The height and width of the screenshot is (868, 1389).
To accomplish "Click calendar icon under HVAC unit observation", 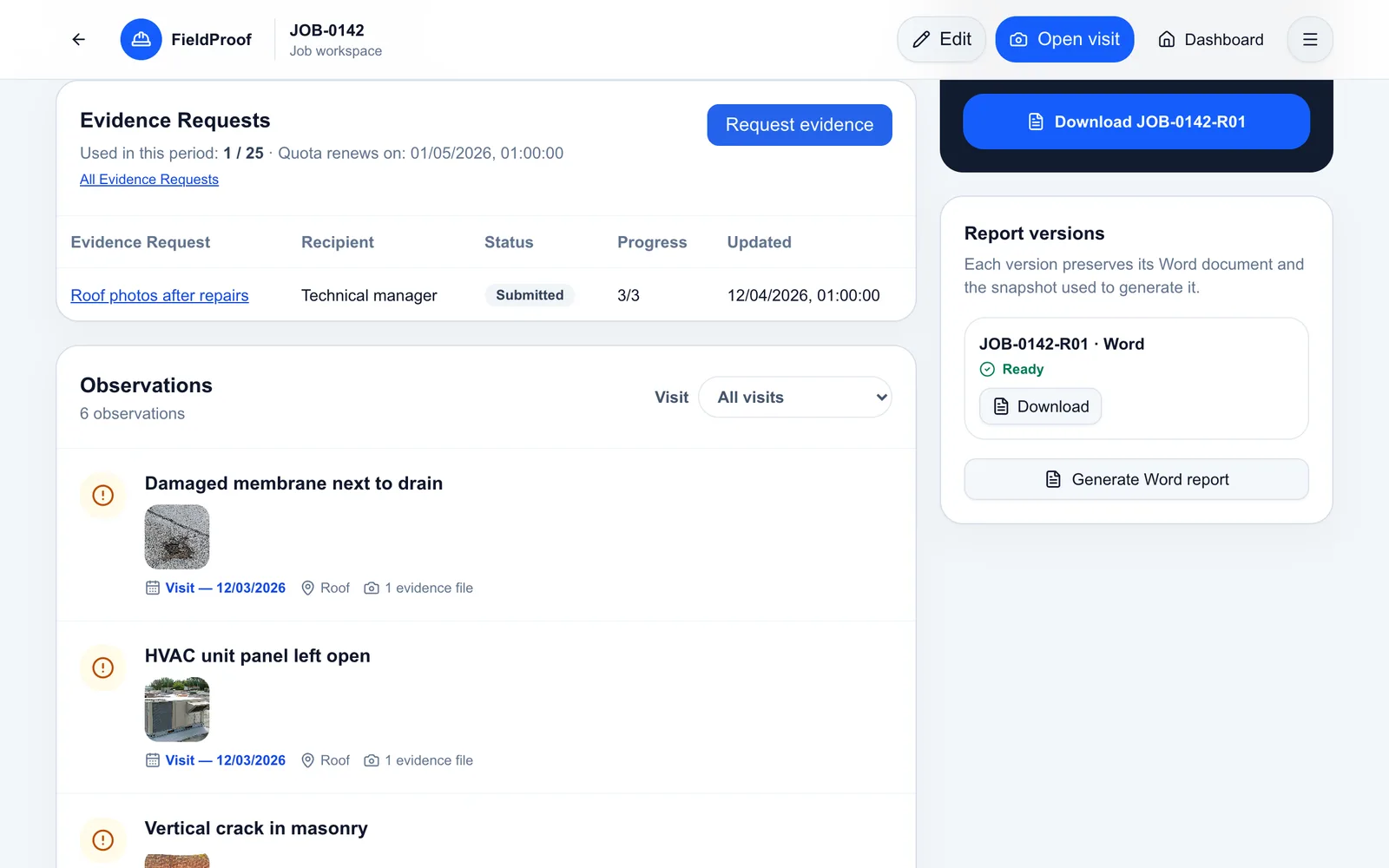I will pos(153,760).
